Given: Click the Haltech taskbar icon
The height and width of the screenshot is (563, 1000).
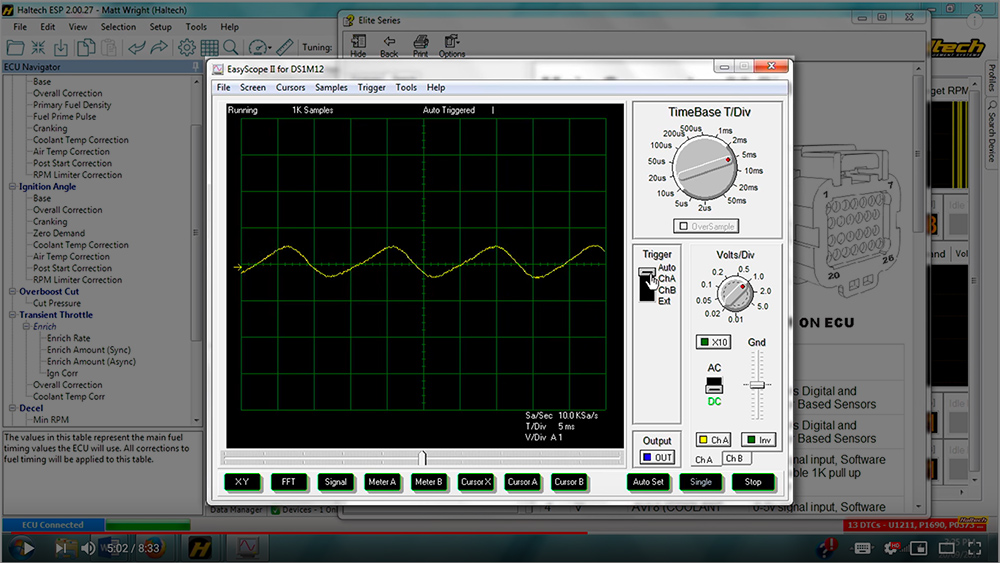Looking at the screenshot, I should pos(200,548).
